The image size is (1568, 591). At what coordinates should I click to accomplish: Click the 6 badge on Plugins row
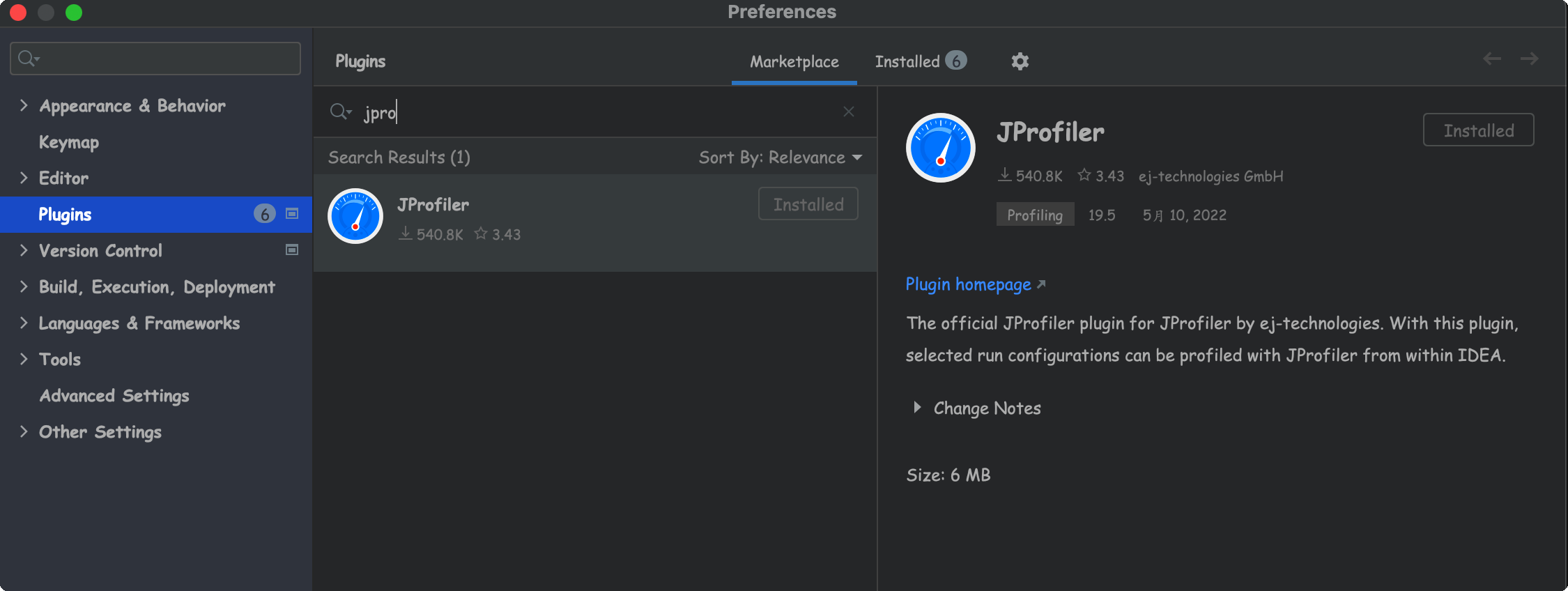click(x=265, y=214)
